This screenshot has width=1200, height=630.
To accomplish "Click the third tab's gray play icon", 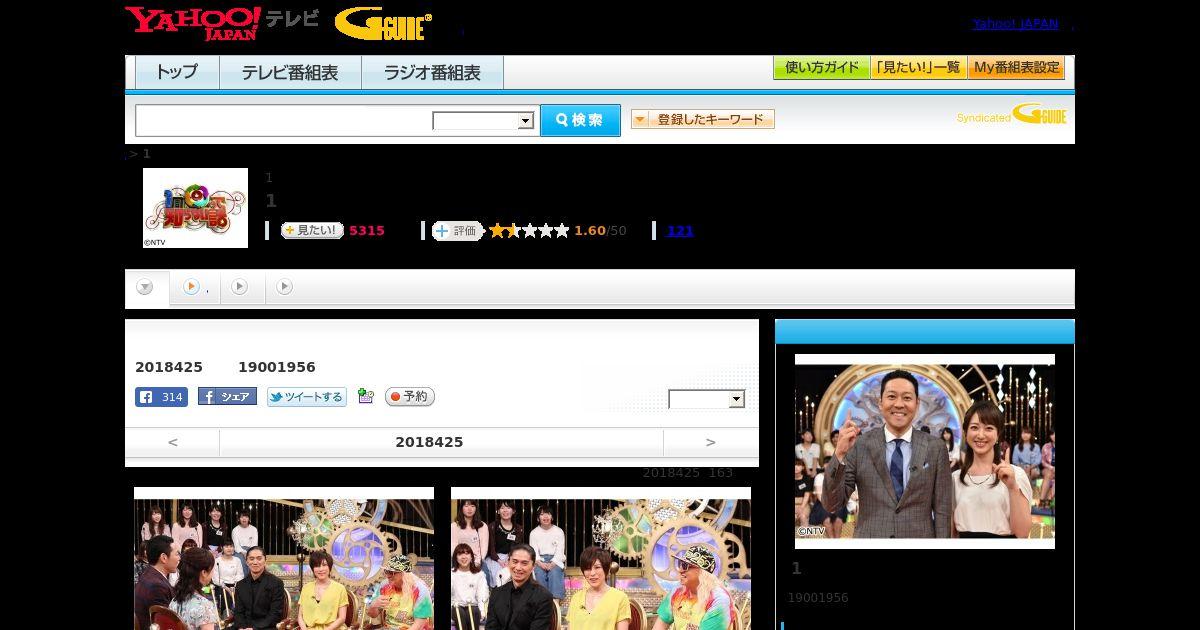I will tap(239, 287).
